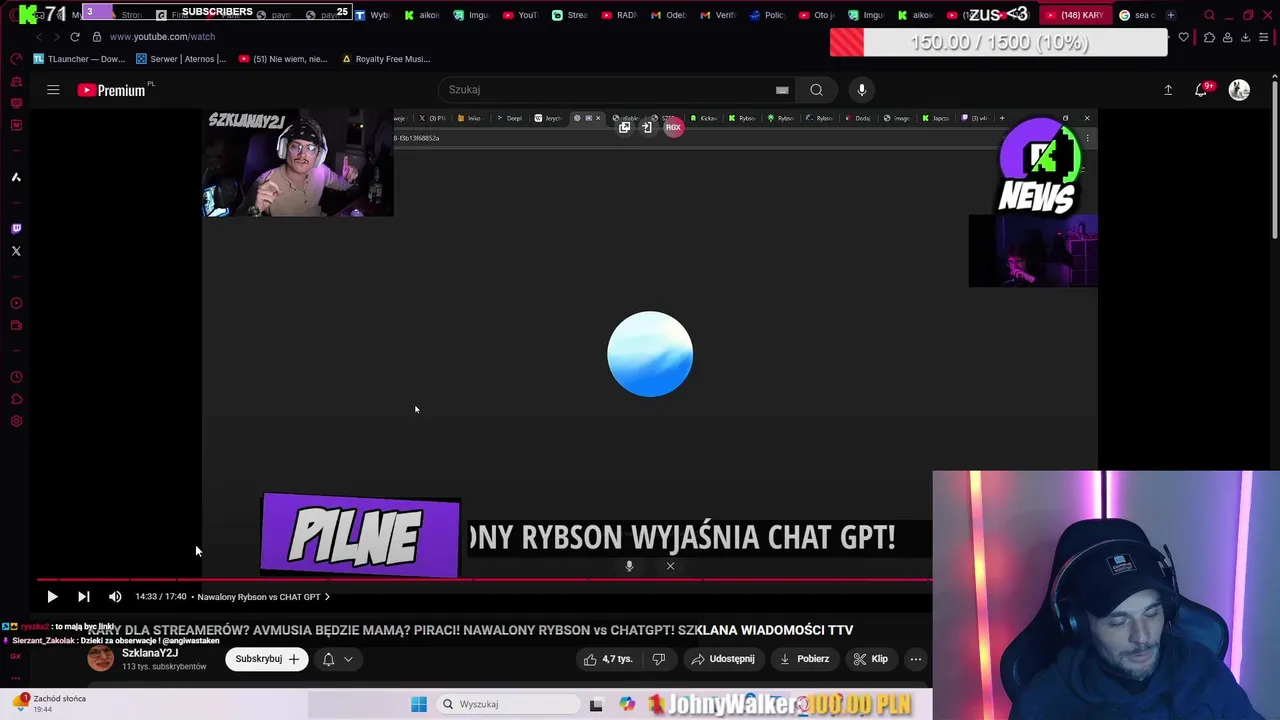Open the lock site info icon in address bar
Image resolution: width=1280 pixels, height=720 pixels.
coord(96,37)
